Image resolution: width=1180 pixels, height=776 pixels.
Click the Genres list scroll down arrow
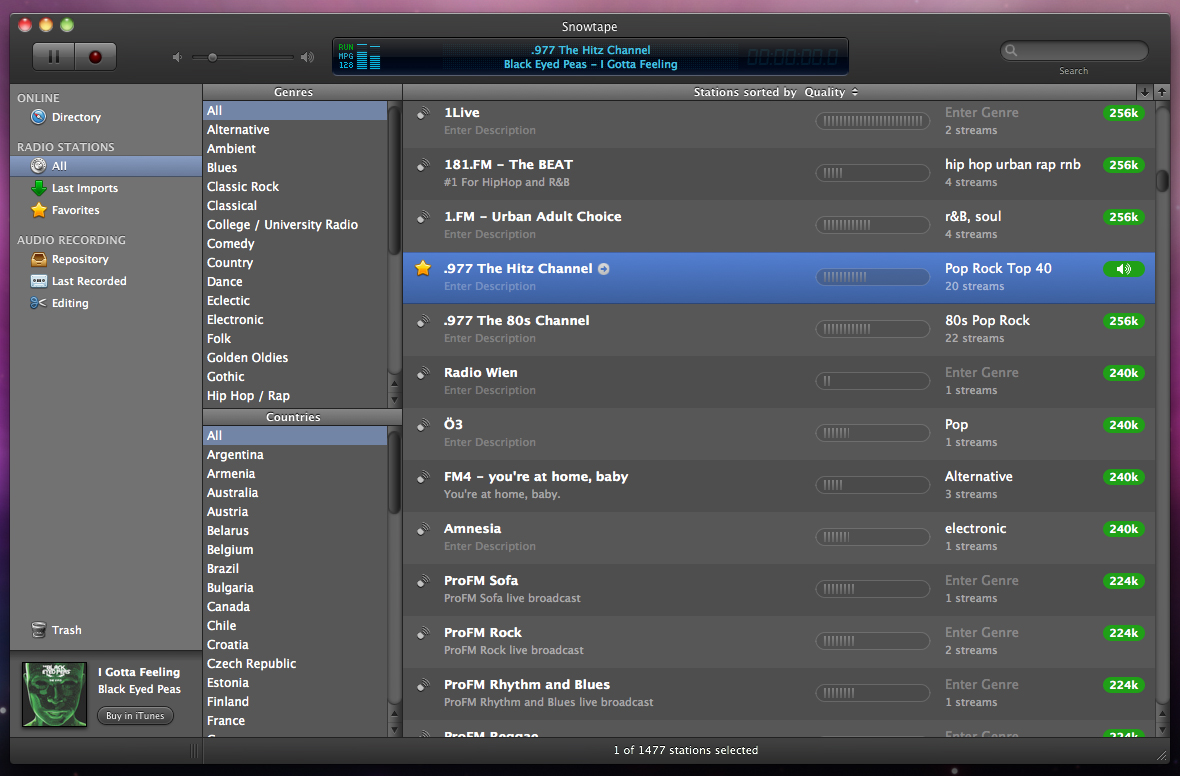pos(394,400)
